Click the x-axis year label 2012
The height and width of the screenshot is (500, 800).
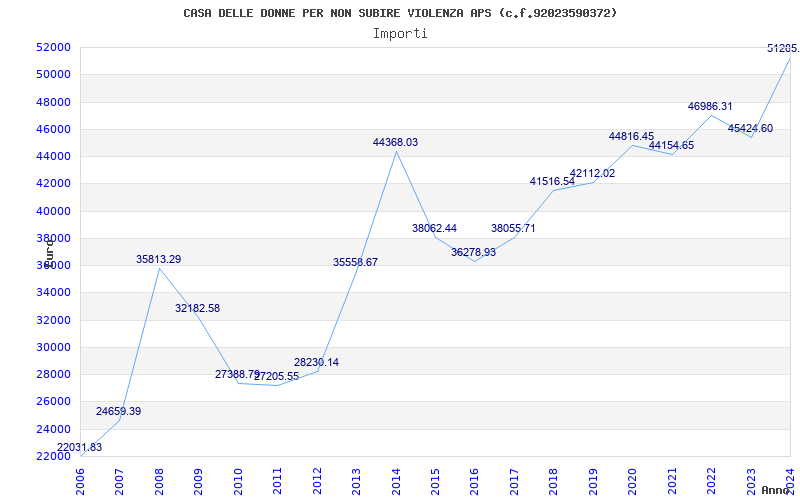point(317,482)
